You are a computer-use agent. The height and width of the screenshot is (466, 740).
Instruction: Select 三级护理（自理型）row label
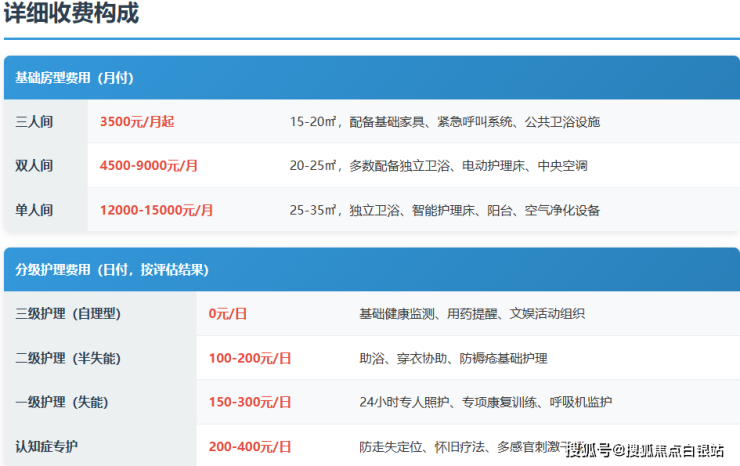point(68,314)
